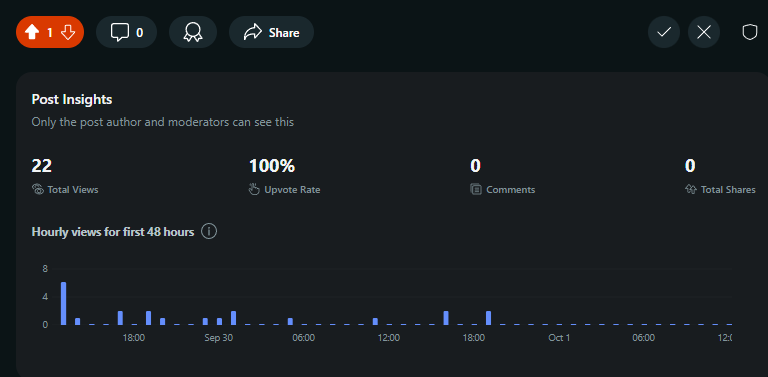
Task: Approve the post with the checkmark icon
Action: click(664, 32)
